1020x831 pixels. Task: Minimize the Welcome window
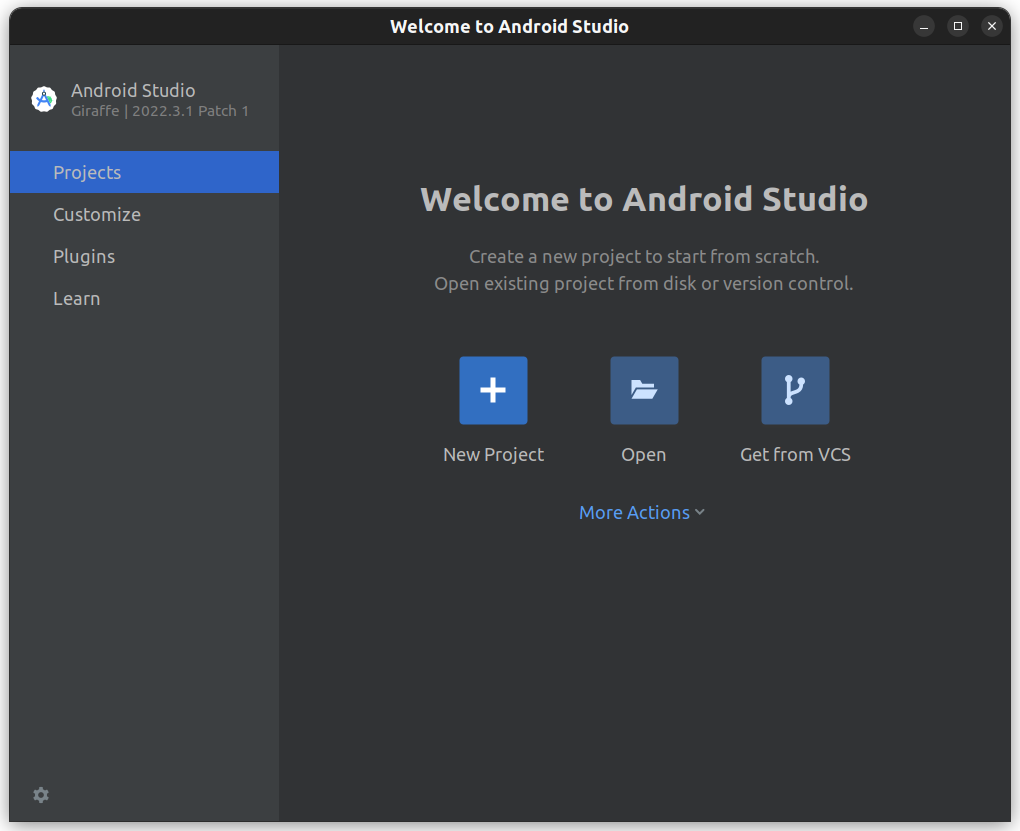point(924,26)
